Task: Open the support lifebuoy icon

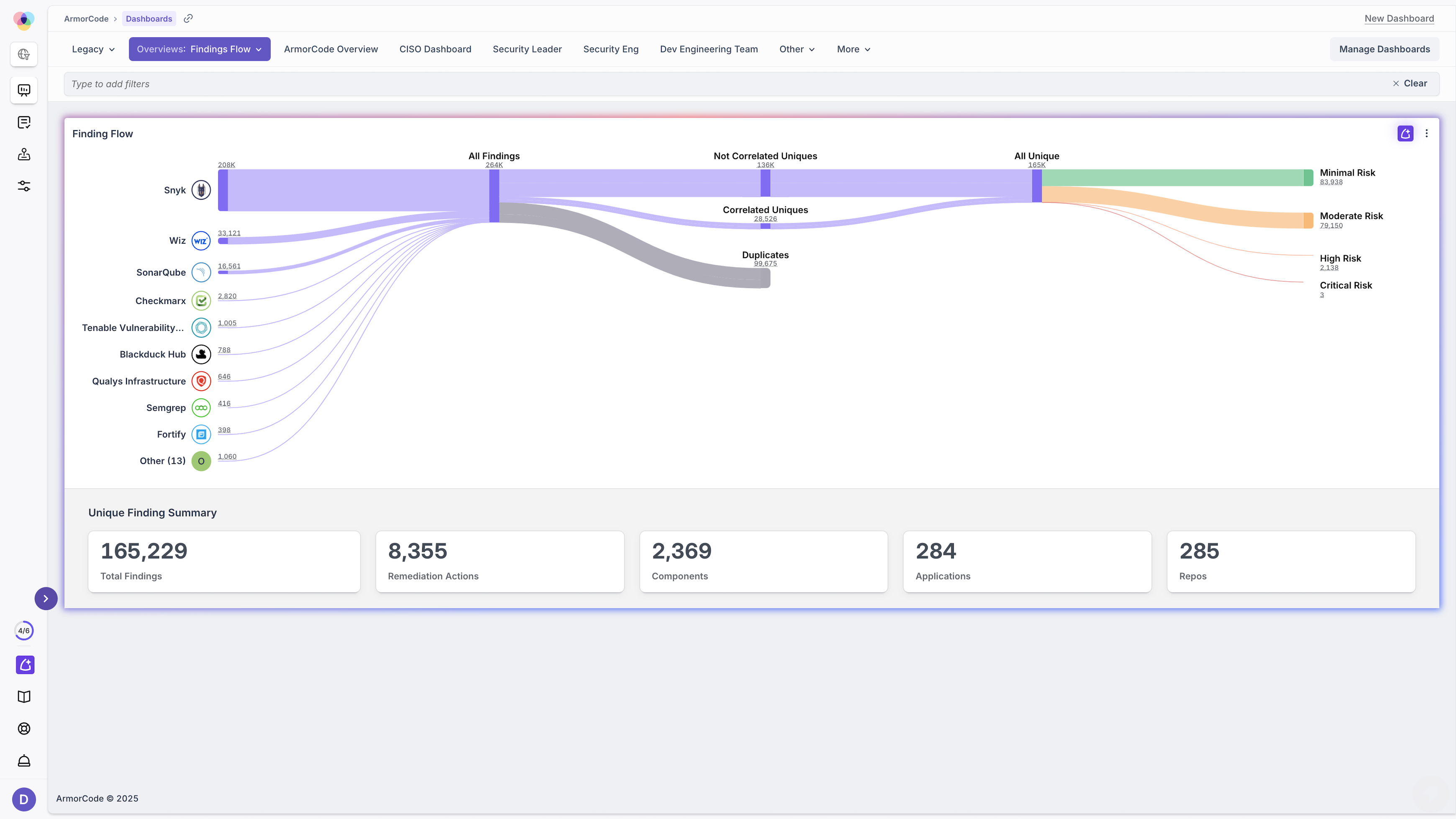Action: 24,729
